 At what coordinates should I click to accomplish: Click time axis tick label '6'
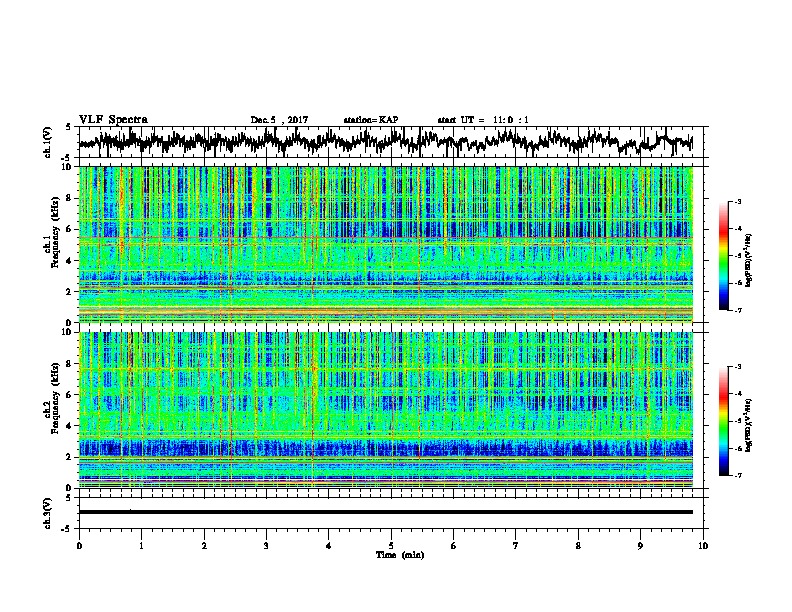point(454,546)
